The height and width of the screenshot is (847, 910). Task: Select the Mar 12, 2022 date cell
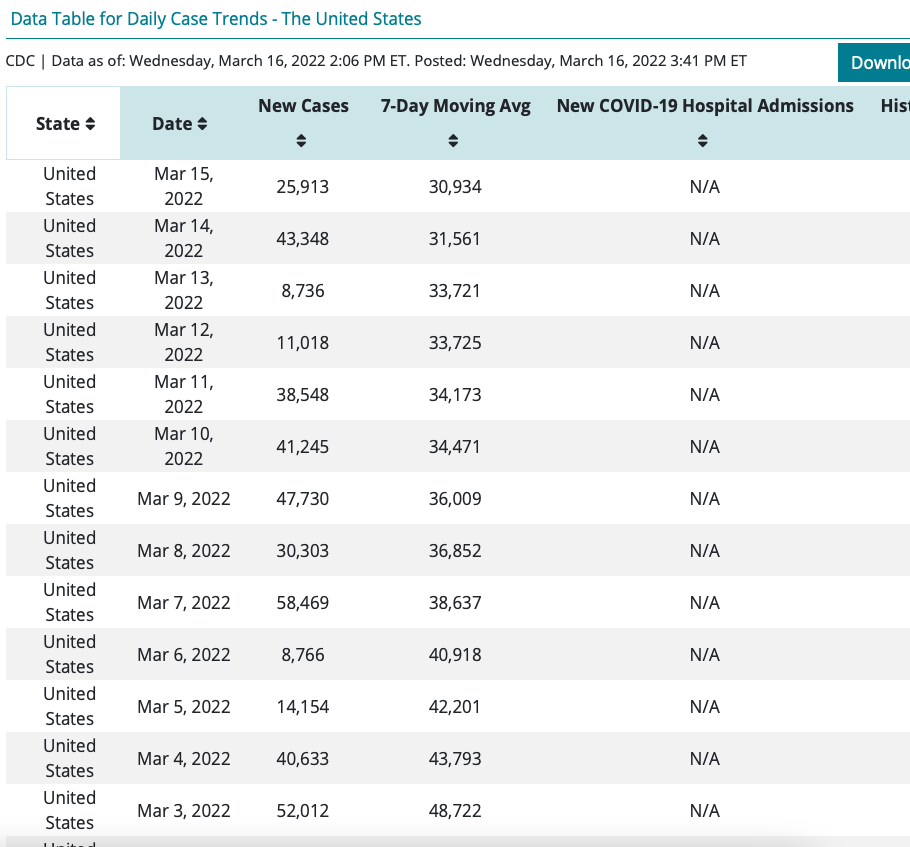click(x=184, y=342)
